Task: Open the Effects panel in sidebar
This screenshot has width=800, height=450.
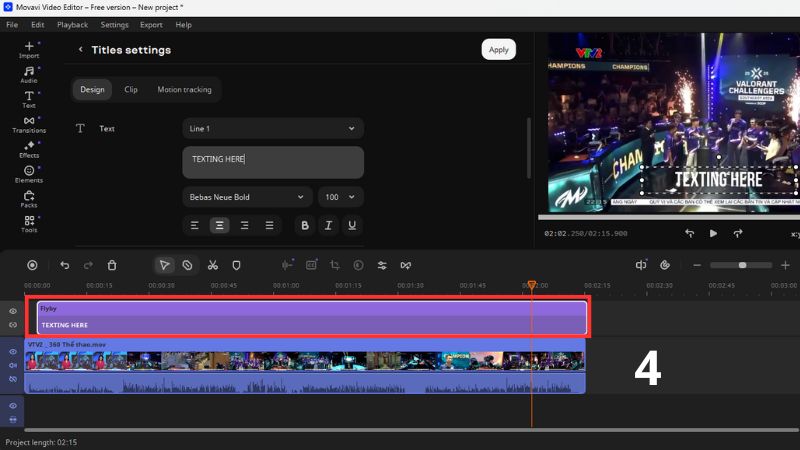Action: 29,149
